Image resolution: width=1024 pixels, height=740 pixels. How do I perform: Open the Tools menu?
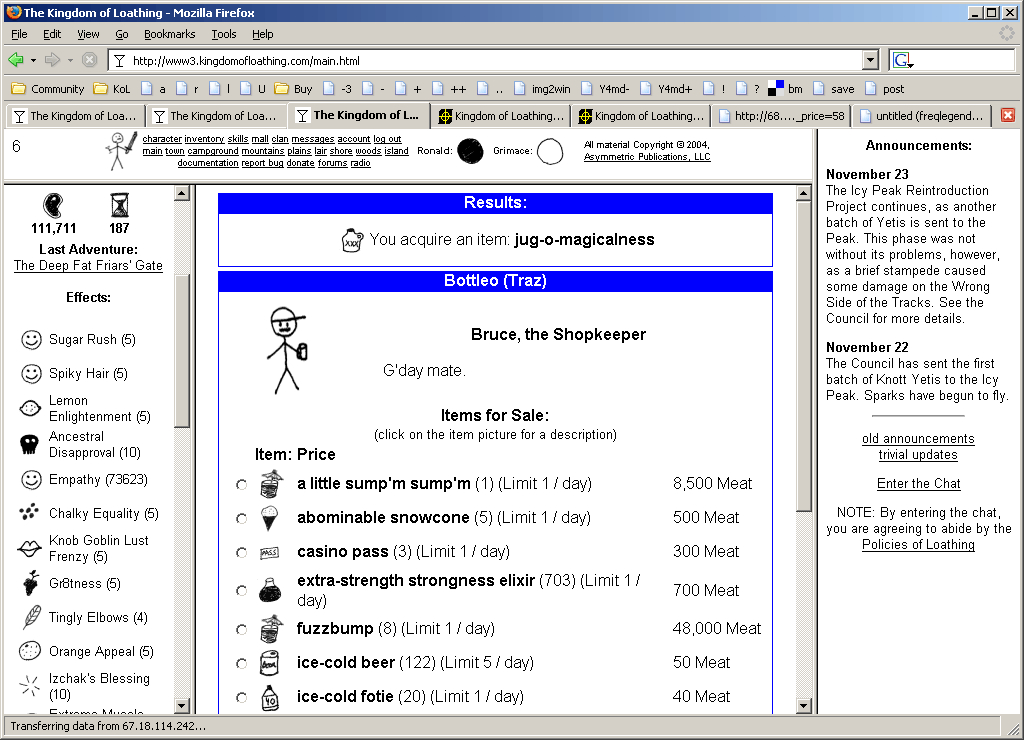pos(223,34)
